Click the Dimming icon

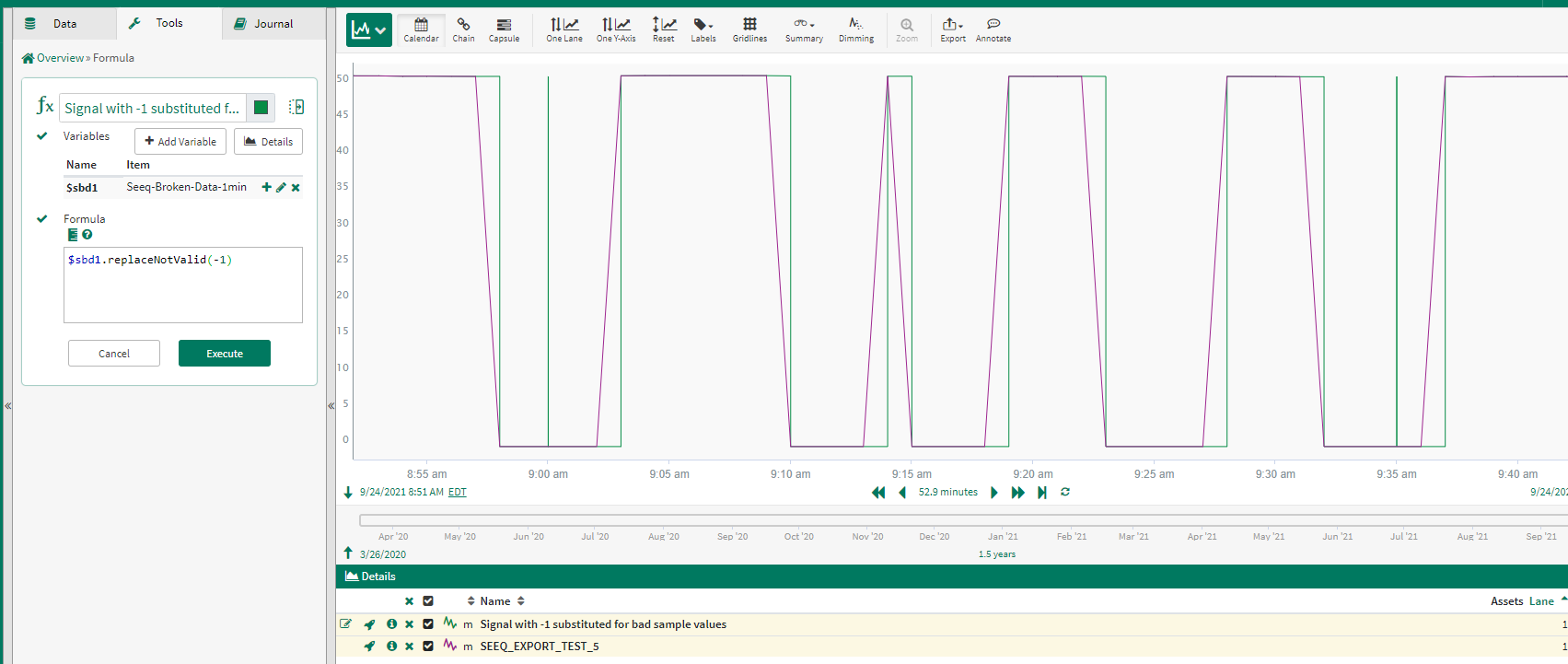point(855,29)
